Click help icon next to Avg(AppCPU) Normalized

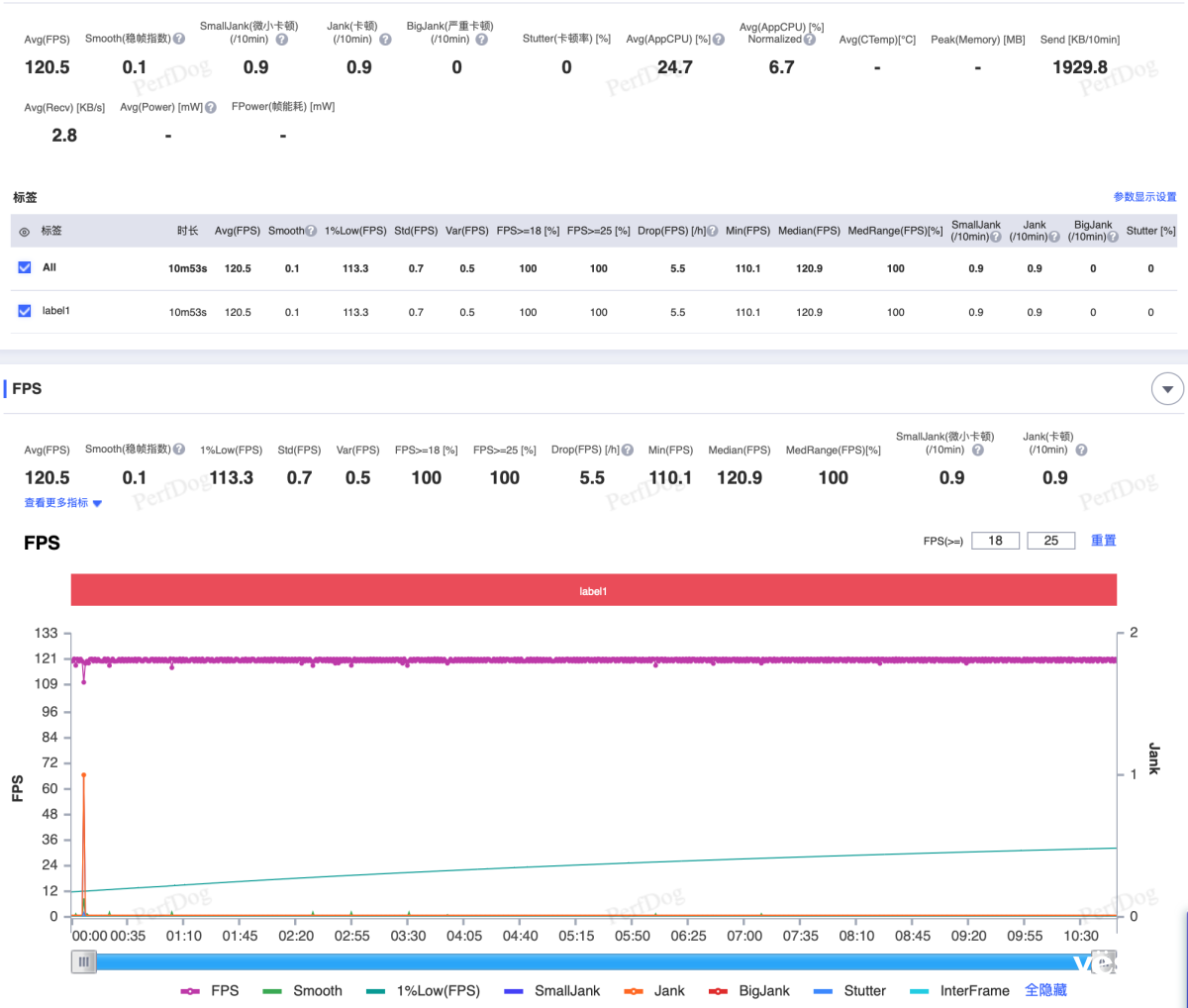pyautogui.click(x=810, y=40)
